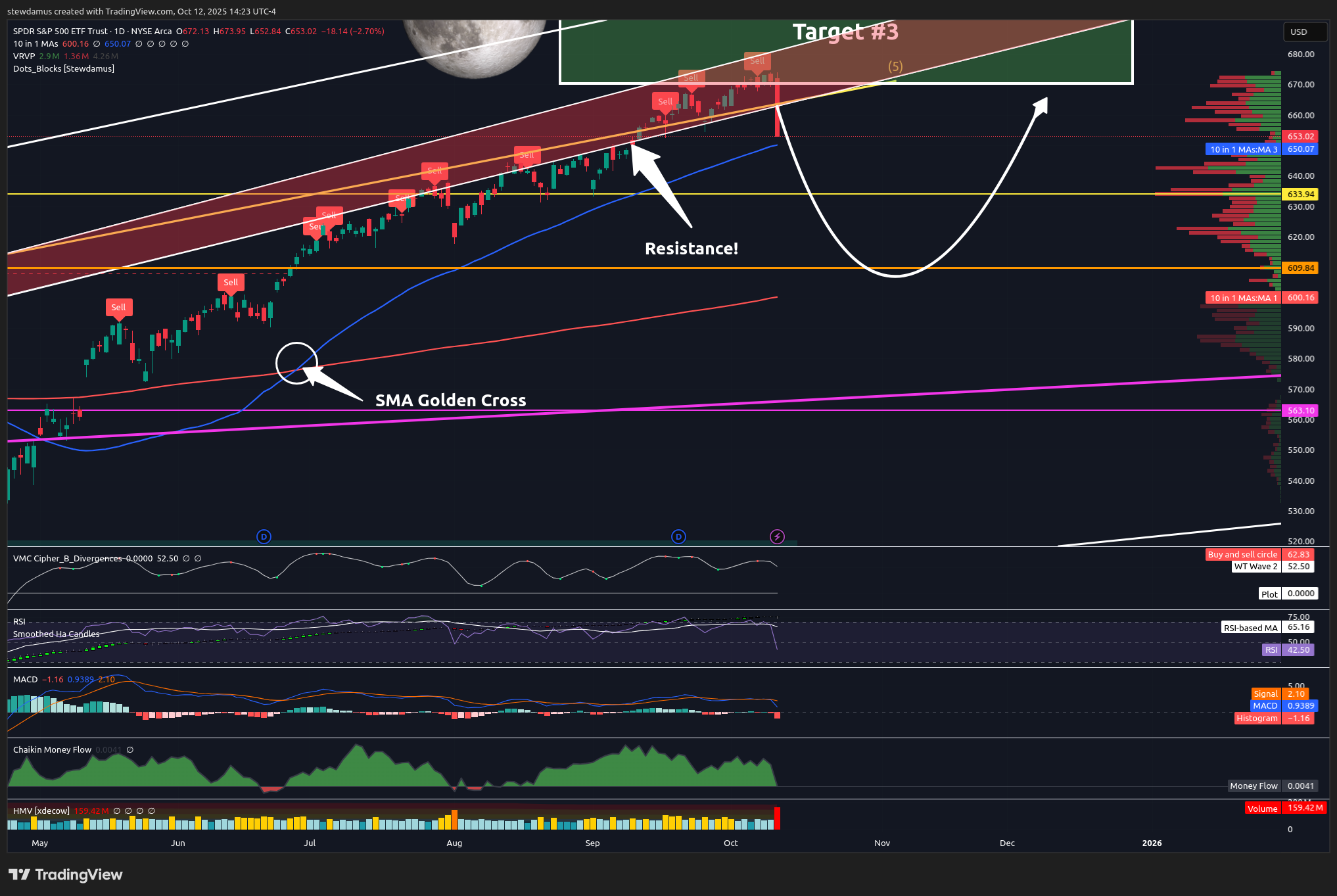Click the Dots_Blocks [Stewdamus] indicator title
The image size is (1337, 896).
(64, 69)
